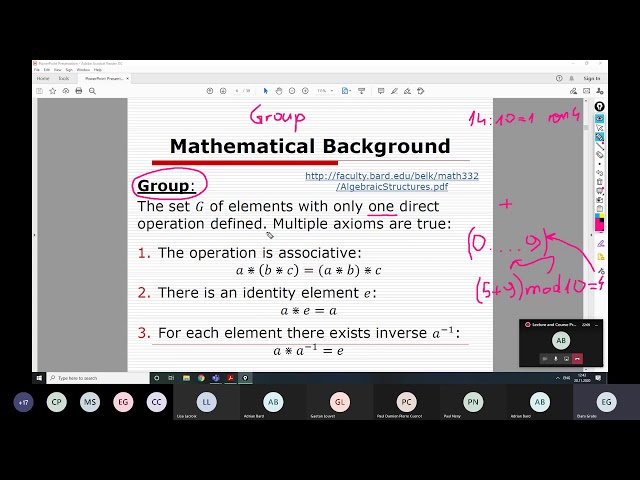Undo the last annotation stroke
Screen dimensions: 640x480
click(x=599, y=173)
